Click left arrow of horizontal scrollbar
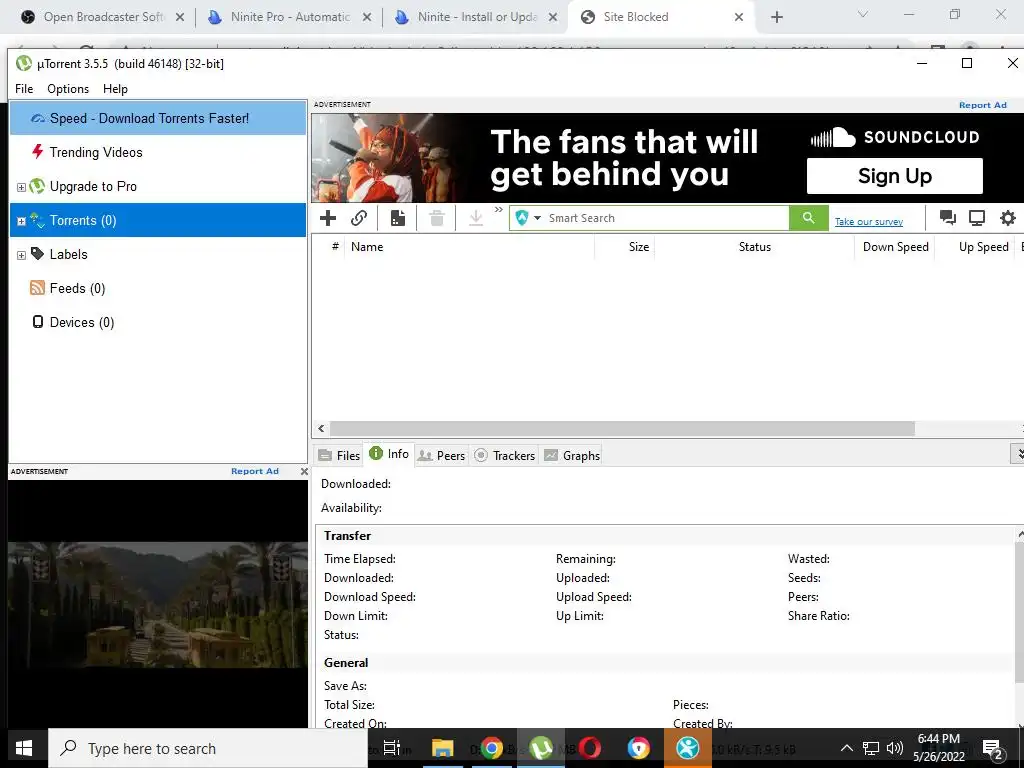The width and height of the screenshot is (1024, 768). point(321,428)
